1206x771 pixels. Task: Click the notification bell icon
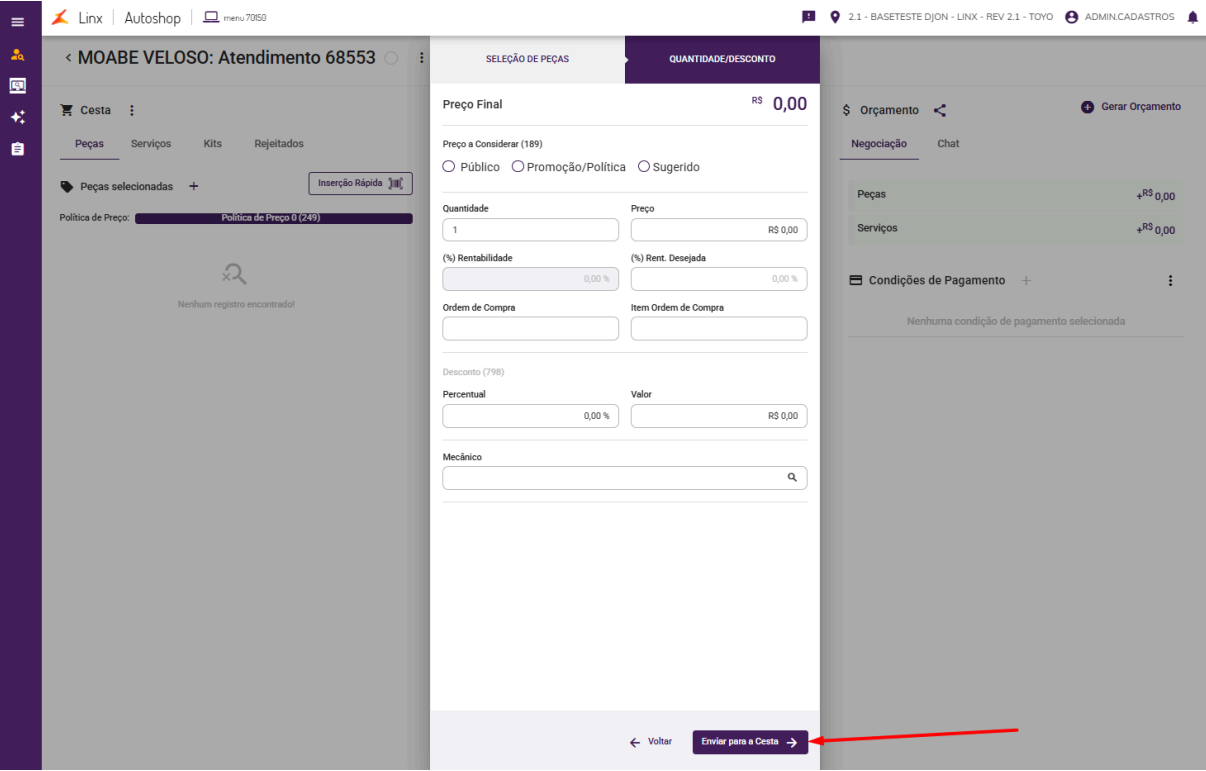click(x=1192, y=17)
